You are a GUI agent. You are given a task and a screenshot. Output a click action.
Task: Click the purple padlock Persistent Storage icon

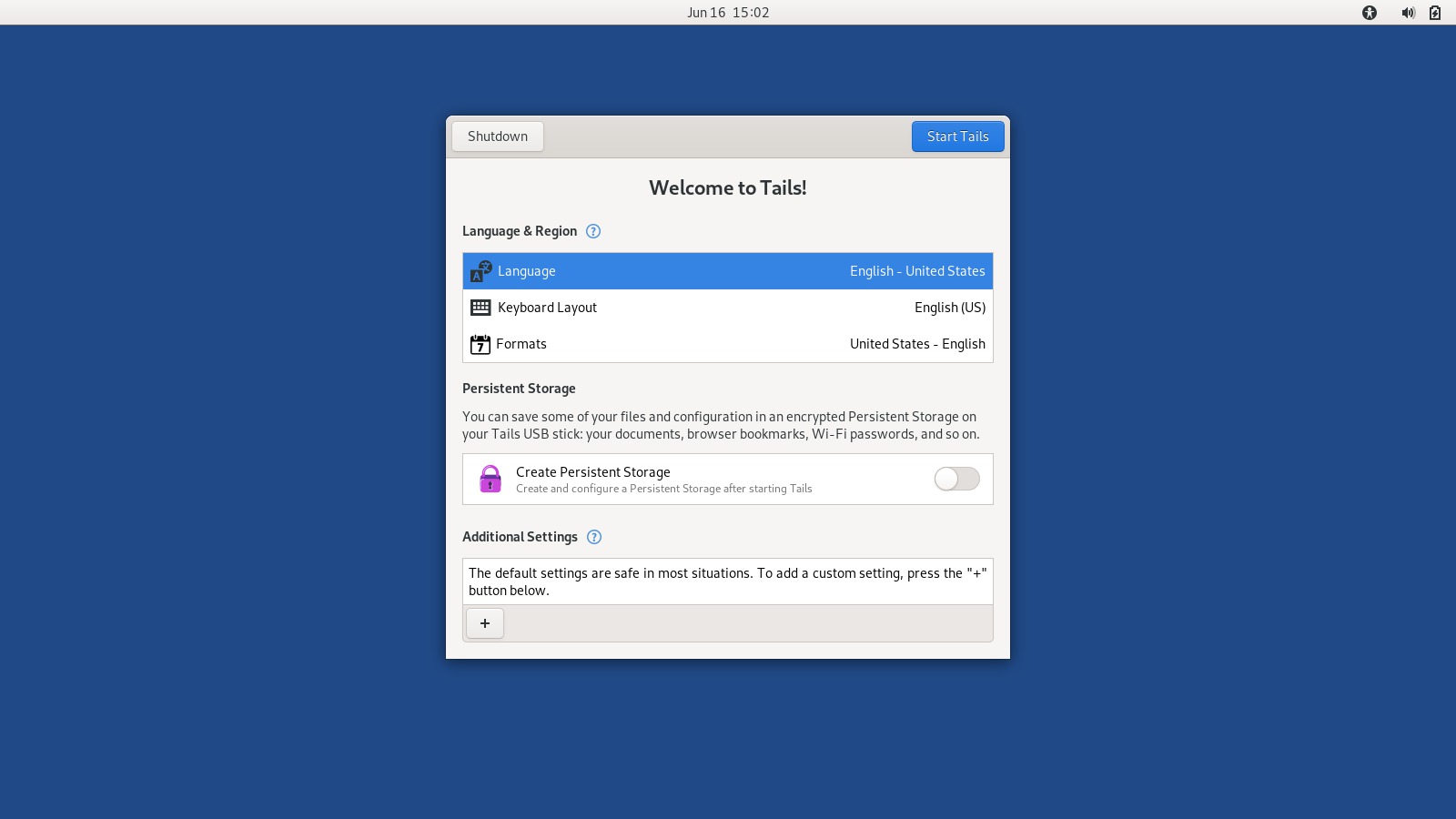click(x=490, y=479)
